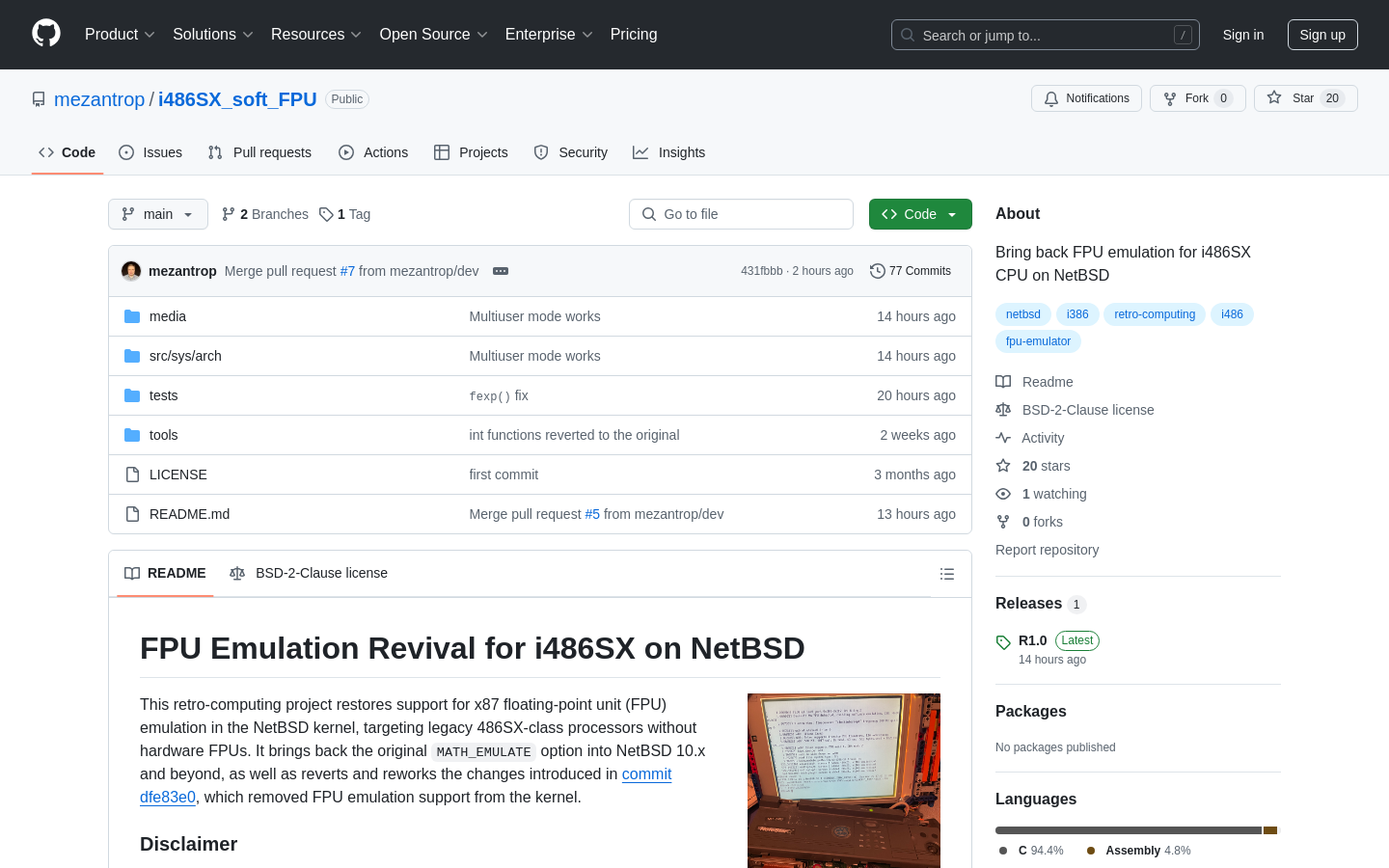Click the C language bar segment
The image size is (1389, 868).
(x=1129, y=830)
